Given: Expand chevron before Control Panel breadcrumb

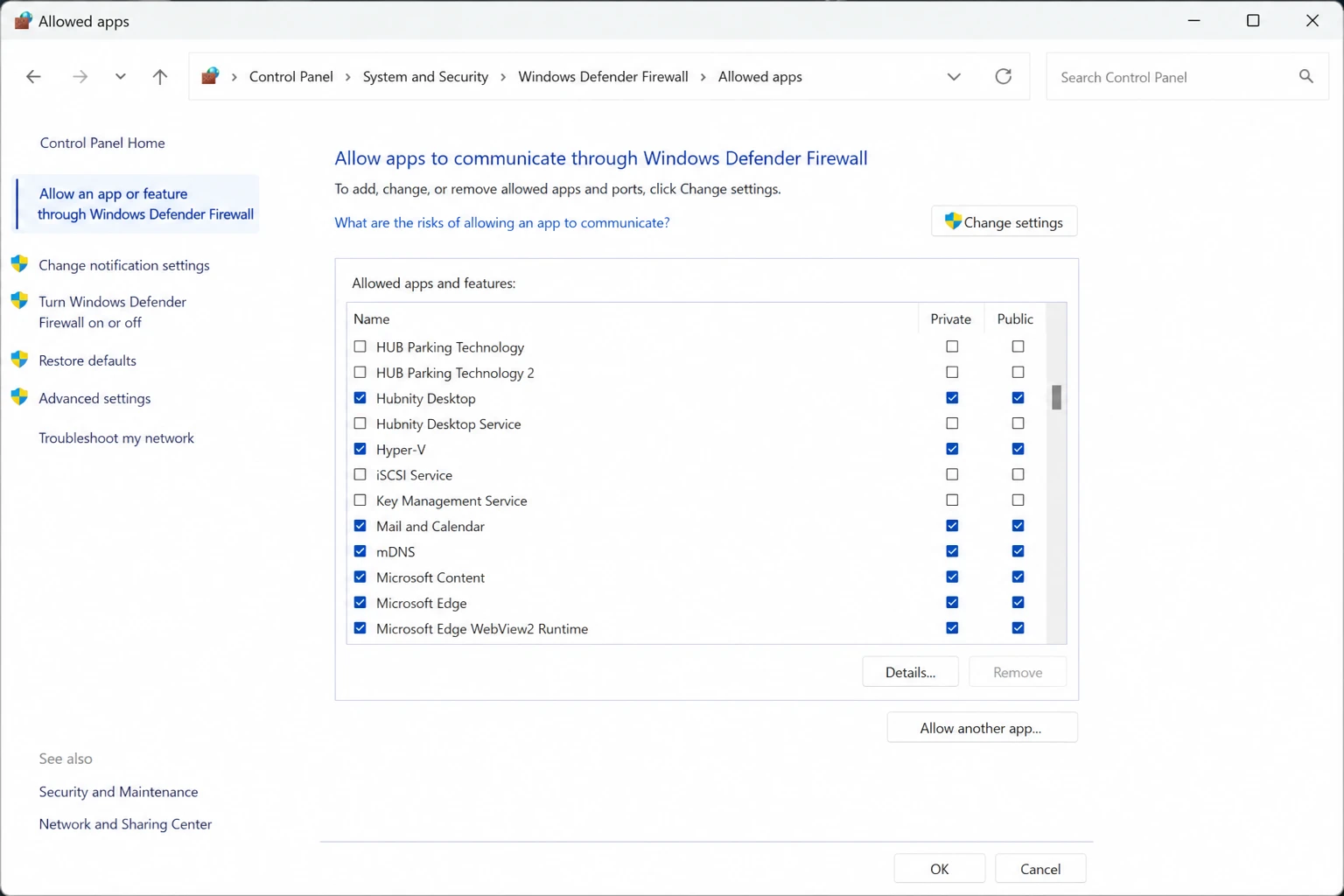Looking at the screenshot, I should pos(234,77).
